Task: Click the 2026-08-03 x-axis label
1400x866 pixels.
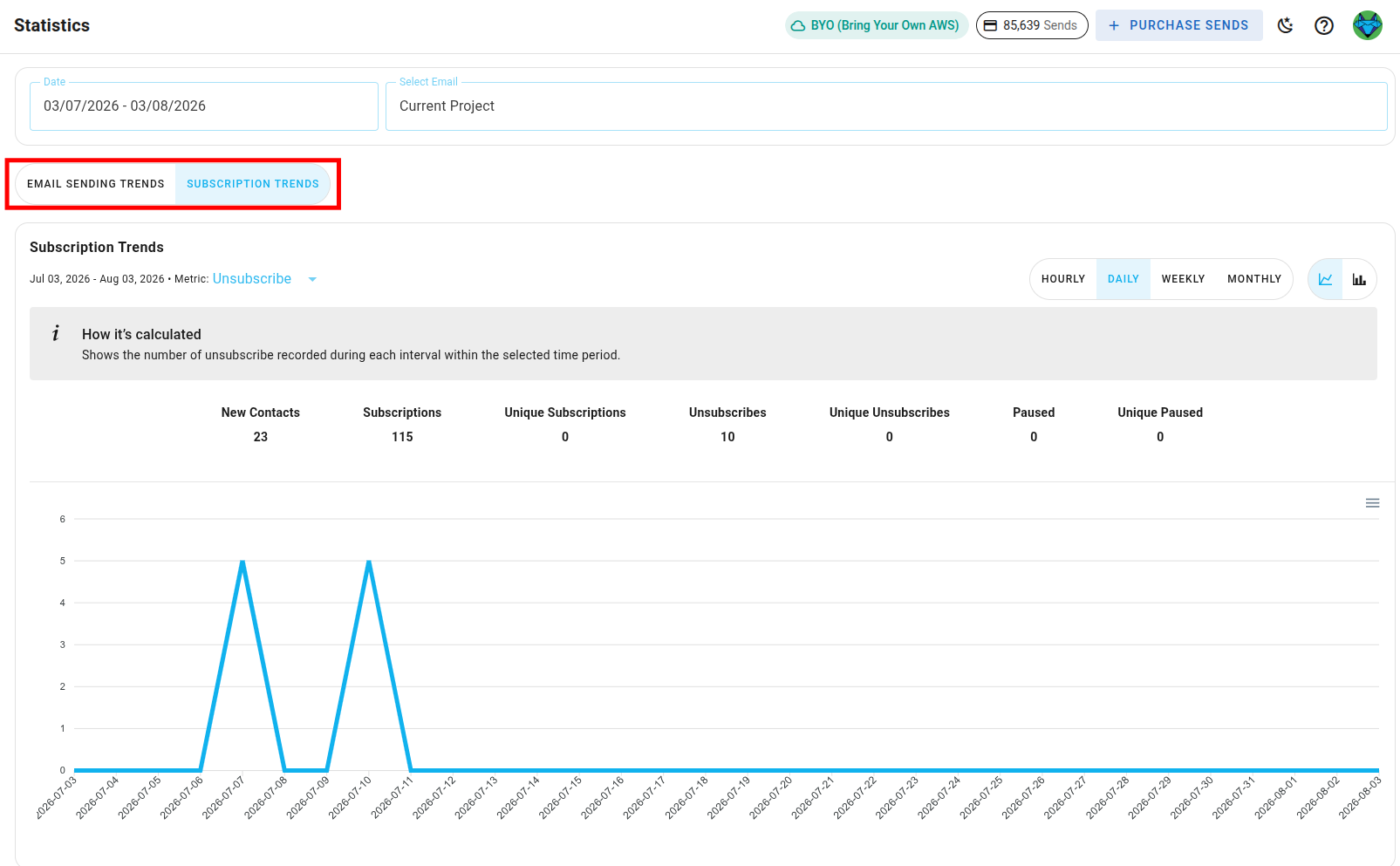Action: (x=1360, y=798)
